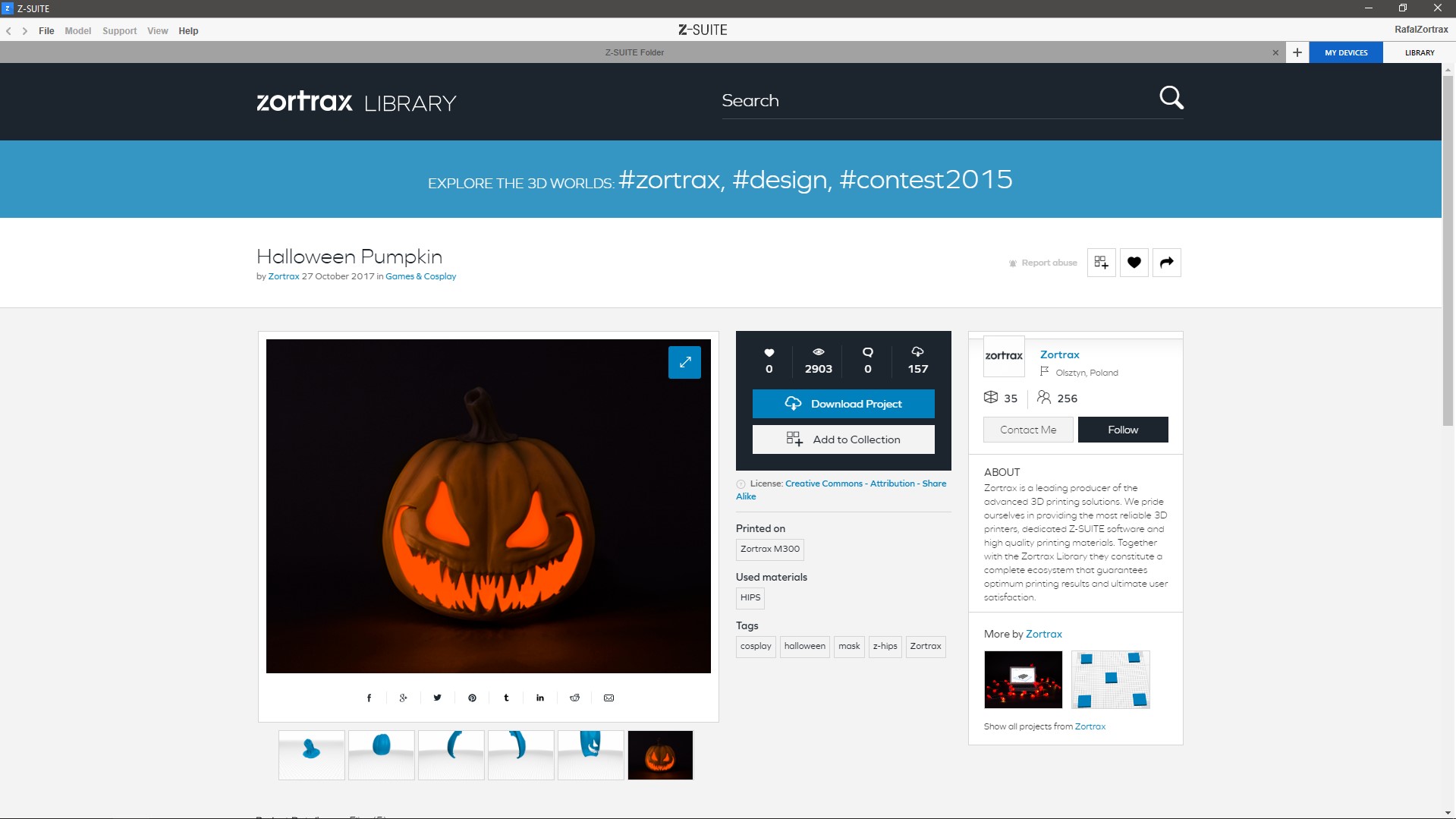Share the project by email
This screenshot has width=1456, height=819.
609,698
